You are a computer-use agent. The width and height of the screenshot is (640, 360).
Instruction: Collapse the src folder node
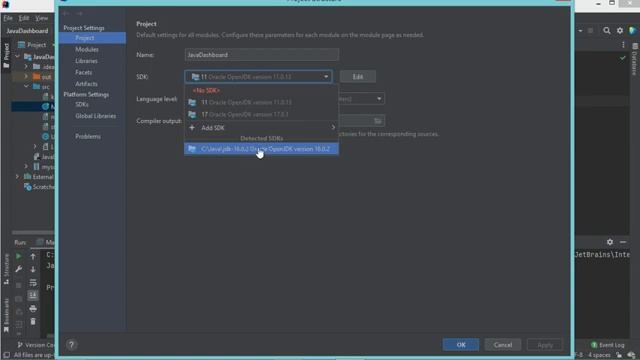coord(27,87)
